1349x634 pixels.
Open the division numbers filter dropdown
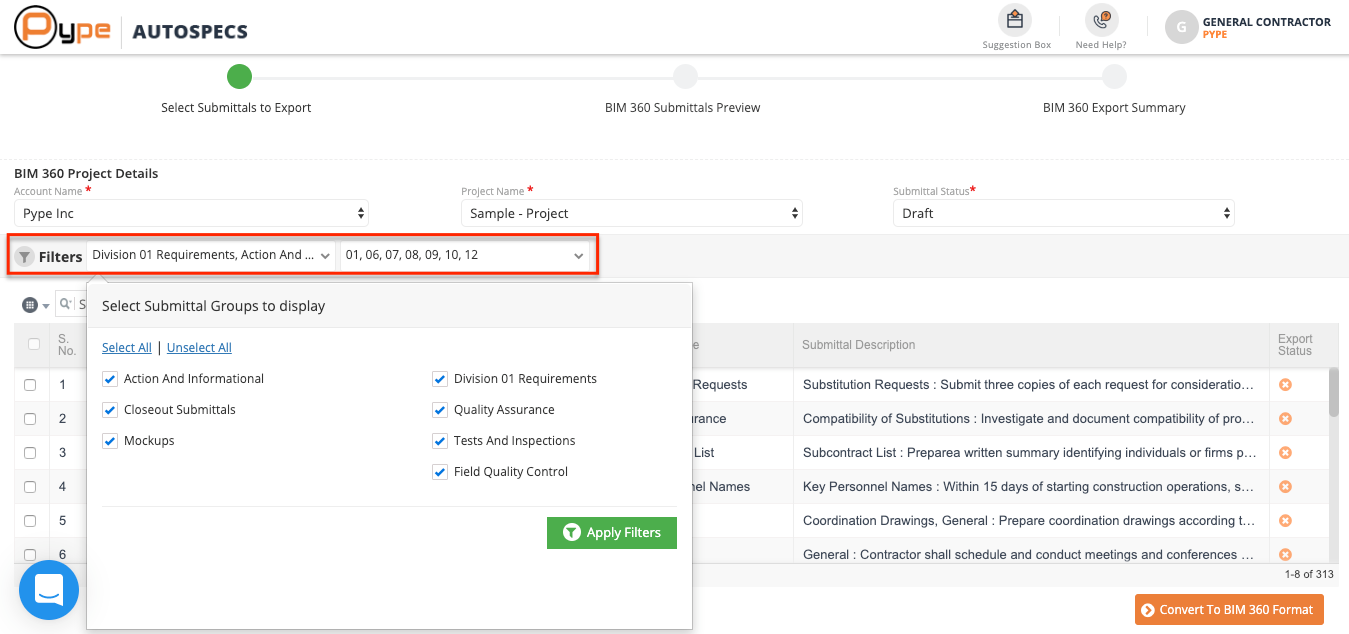point(464,255)
